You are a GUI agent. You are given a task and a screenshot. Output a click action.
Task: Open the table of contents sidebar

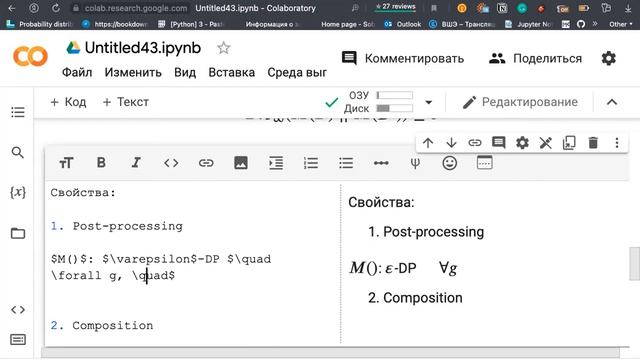(18, 112)
